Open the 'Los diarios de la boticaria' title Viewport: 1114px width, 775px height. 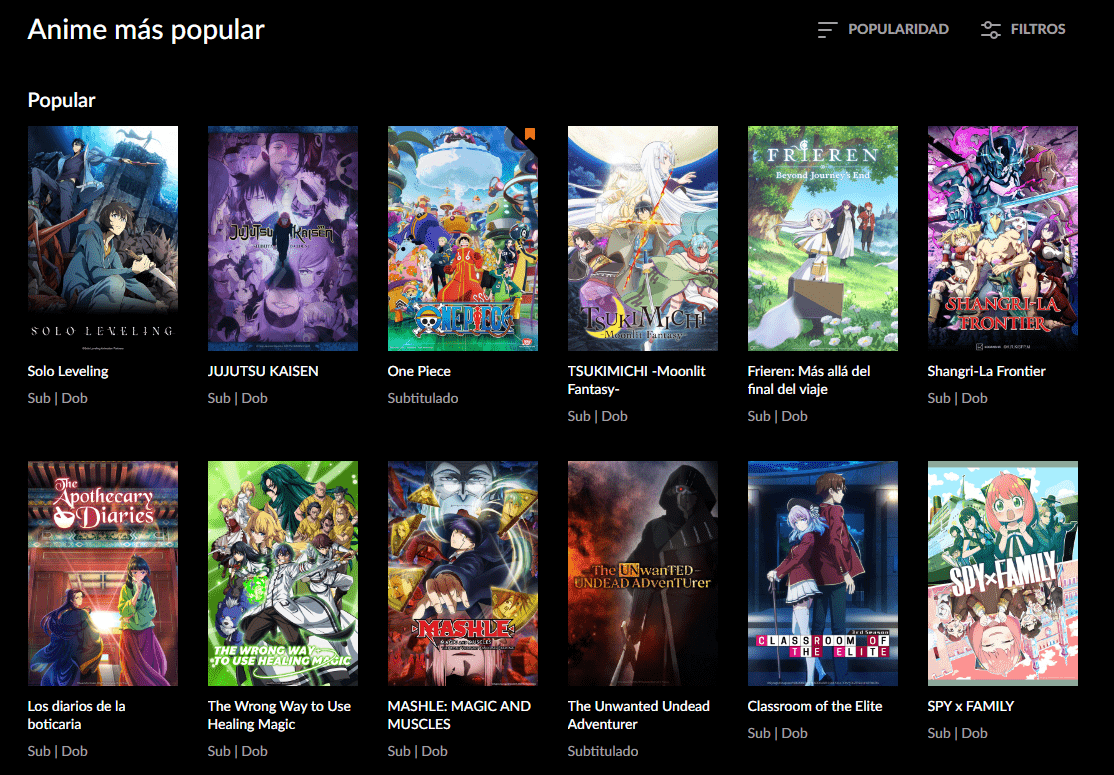point(77,715)
